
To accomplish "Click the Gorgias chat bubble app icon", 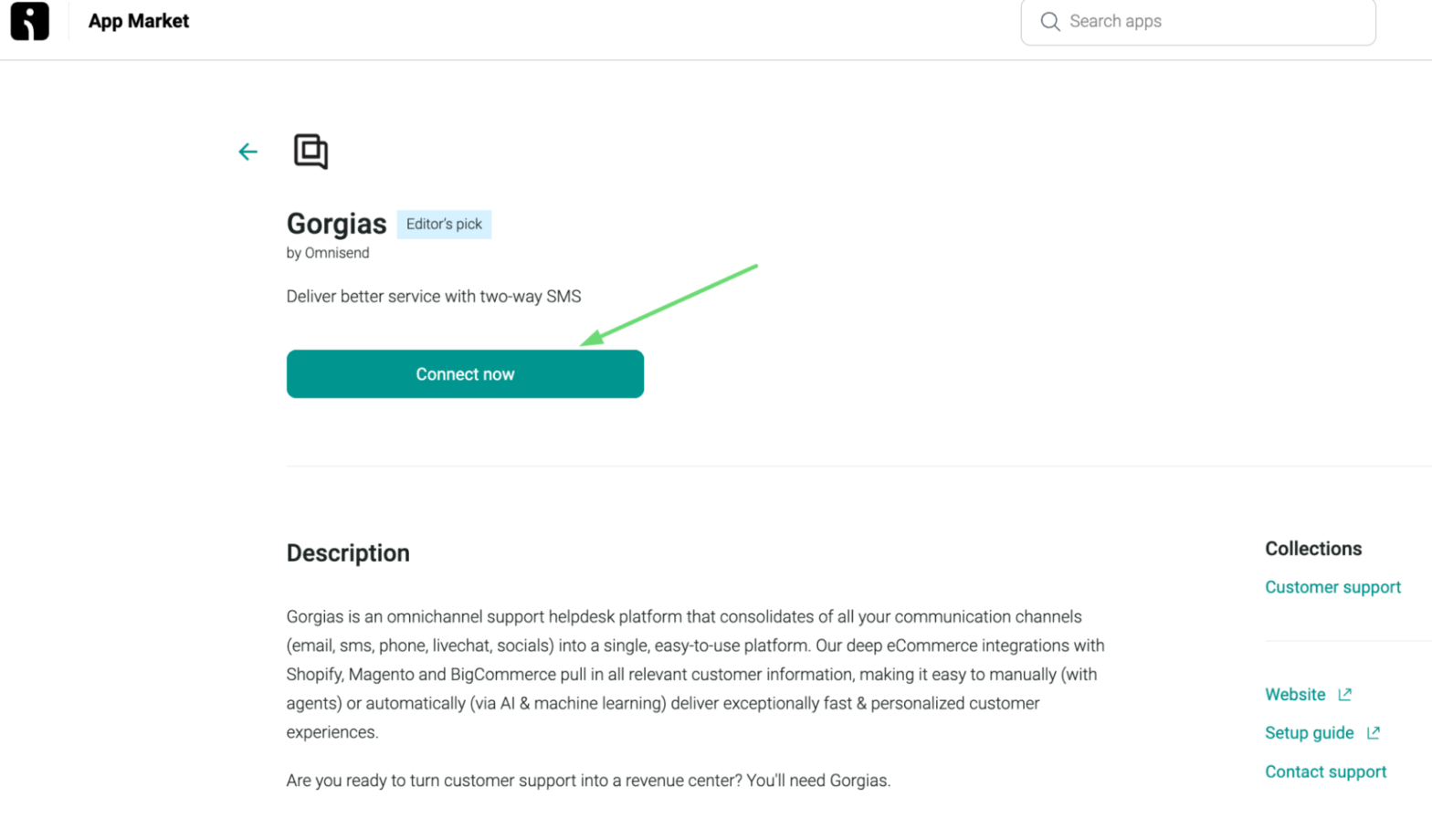I will click(309, 152).
